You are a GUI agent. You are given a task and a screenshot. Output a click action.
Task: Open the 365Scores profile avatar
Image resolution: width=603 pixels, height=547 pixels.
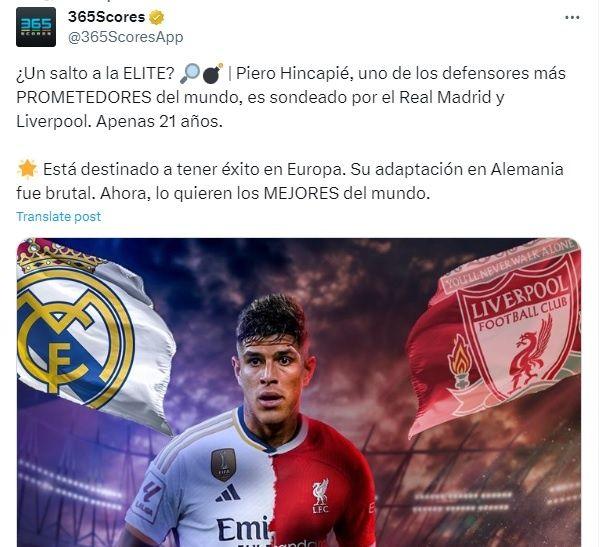[x=36, y=27]
